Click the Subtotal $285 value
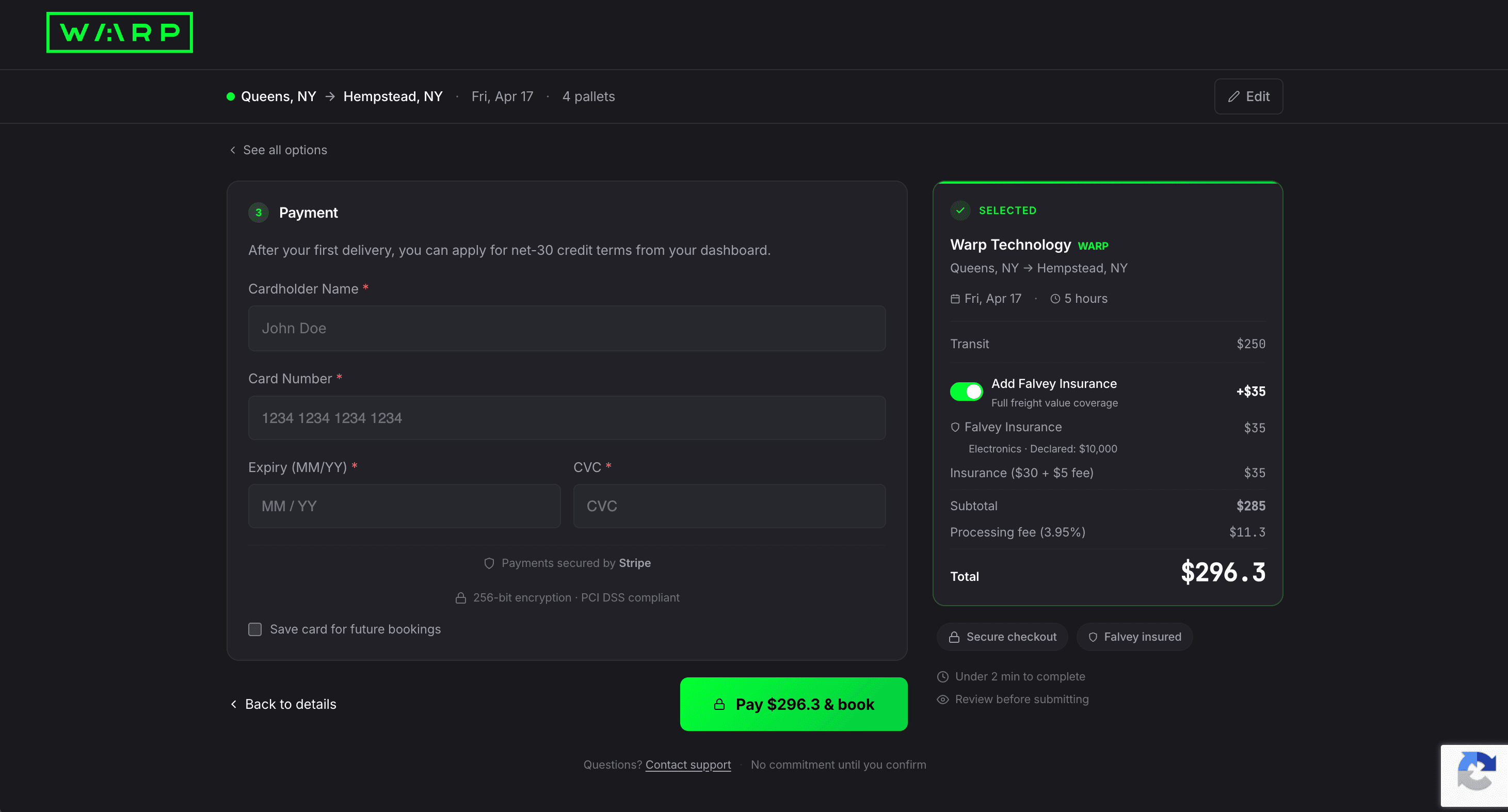The height and width of the screenshot is (812, 1508). 1251,506
